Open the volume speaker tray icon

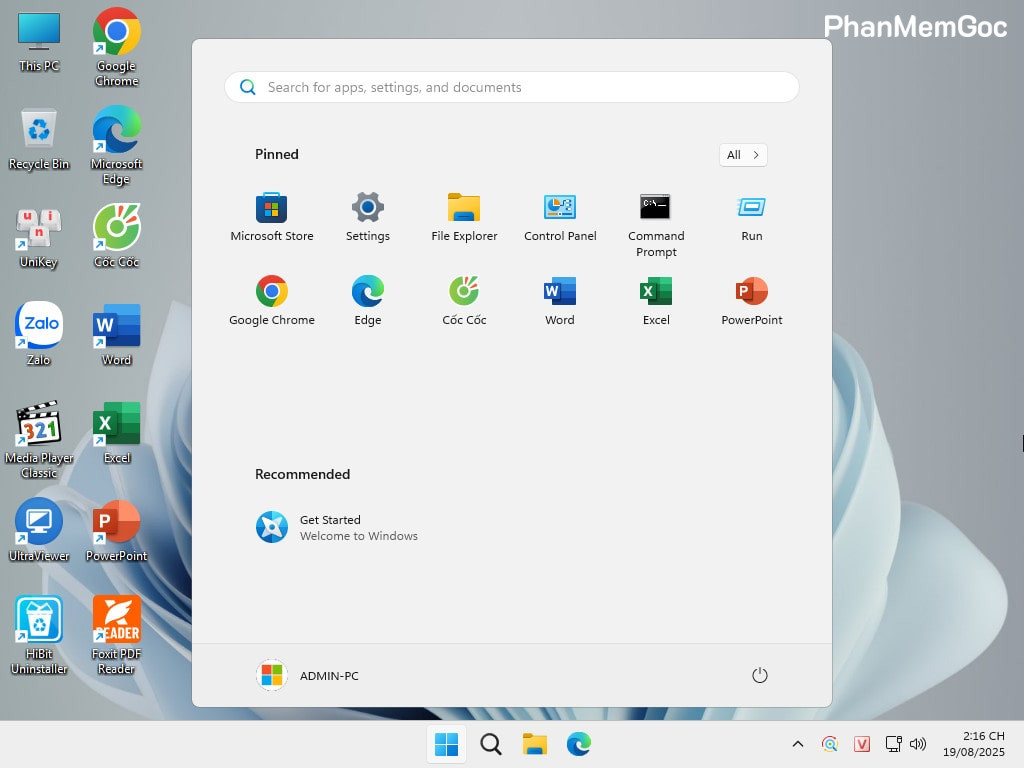(x=918, y=744)
